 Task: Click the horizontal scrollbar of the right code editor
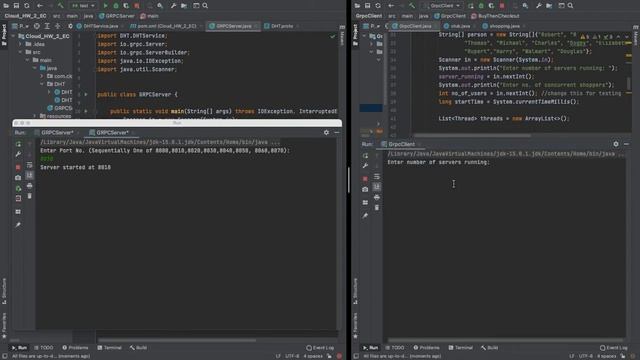click(x=472, y=136)
